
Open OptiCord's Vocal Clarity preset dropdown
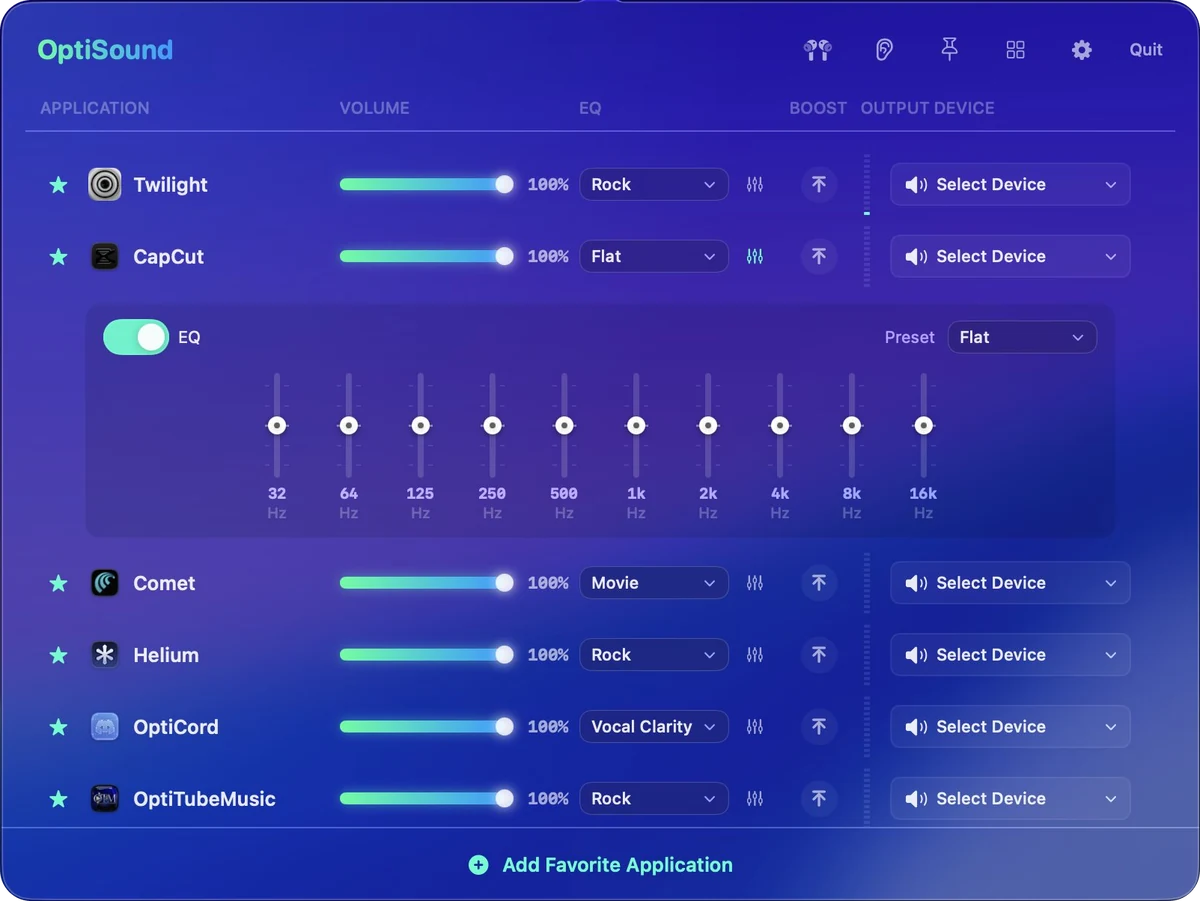pos(654,727)
